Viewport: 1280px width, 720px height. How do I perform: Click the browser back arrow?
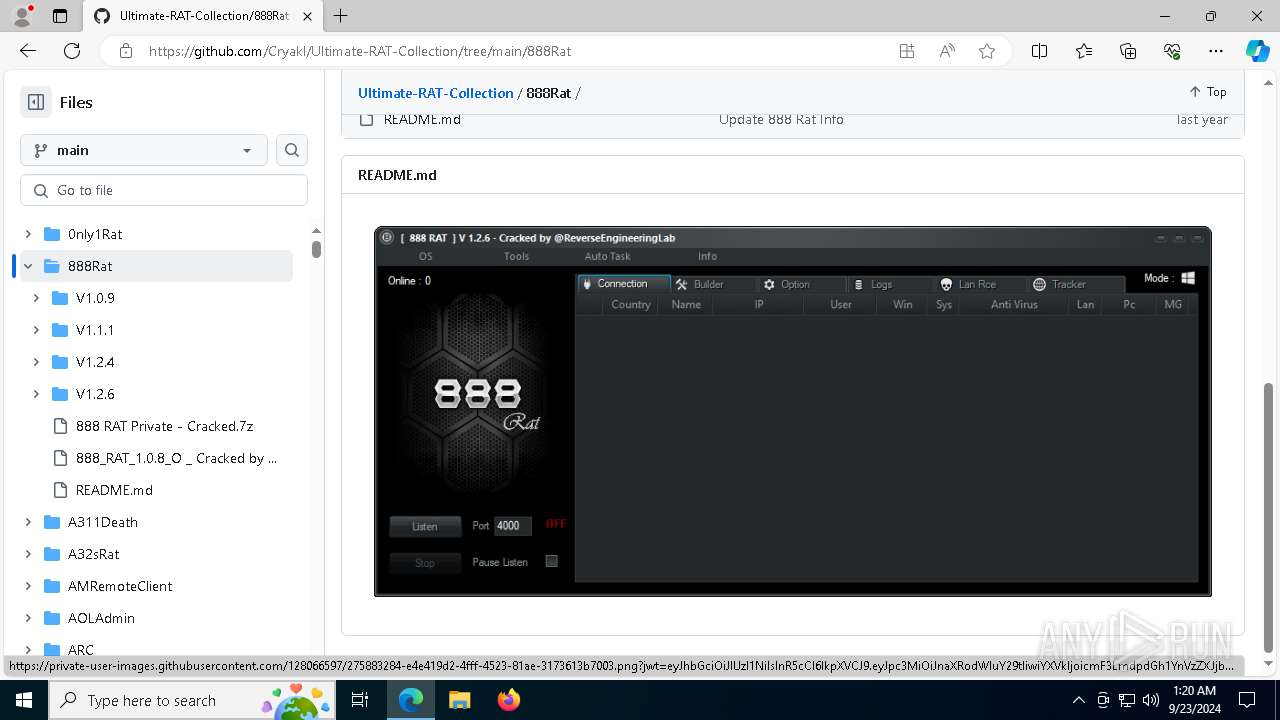click(x=28, y=51)
